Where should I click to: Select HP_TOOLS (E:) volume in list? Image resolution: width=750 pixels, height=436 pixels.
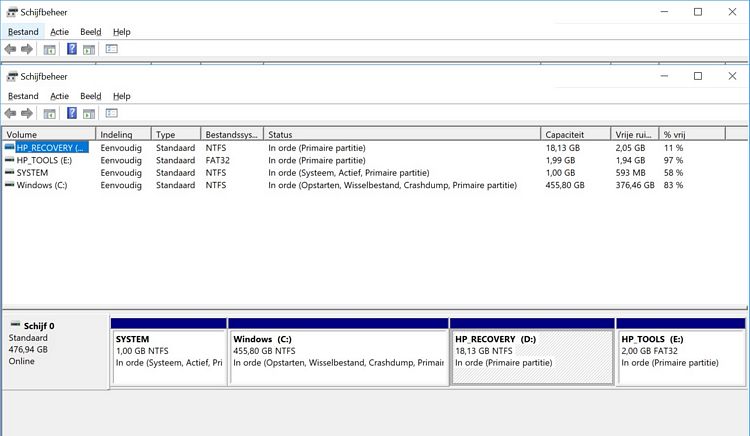click(x=44, y=160)
